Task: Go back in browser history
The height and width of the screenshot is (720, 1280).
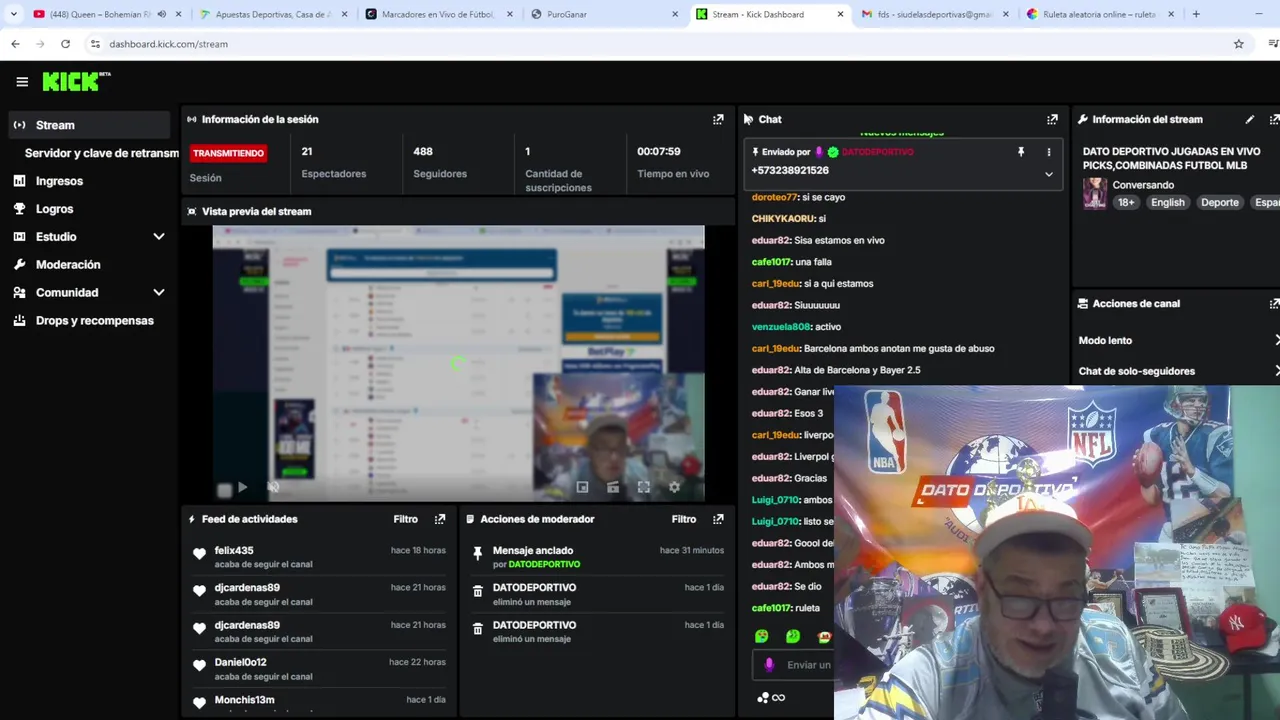Action: [x=15, y=44]
